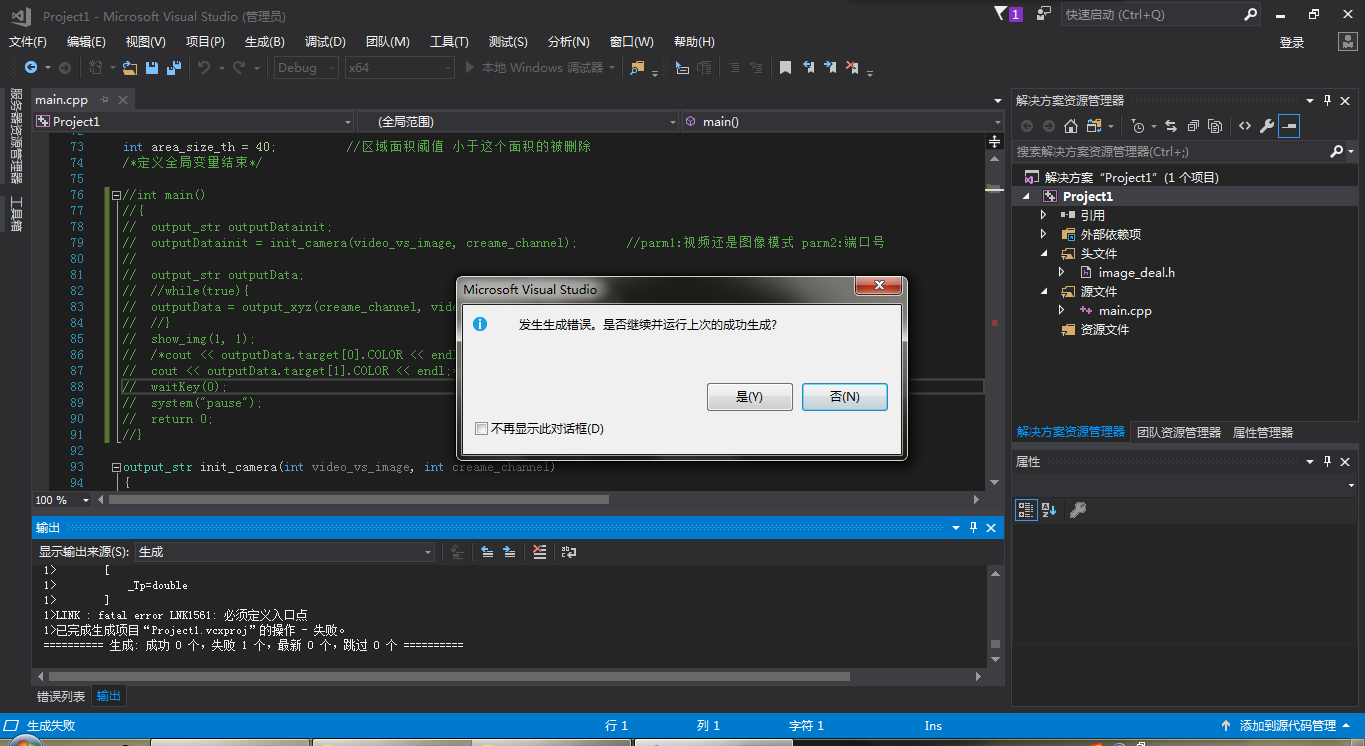Image resolution: width=1365 pixels, height=746 pixels.
Task: Check the 不再显示此对话框 checkbox
Action: 482,429
